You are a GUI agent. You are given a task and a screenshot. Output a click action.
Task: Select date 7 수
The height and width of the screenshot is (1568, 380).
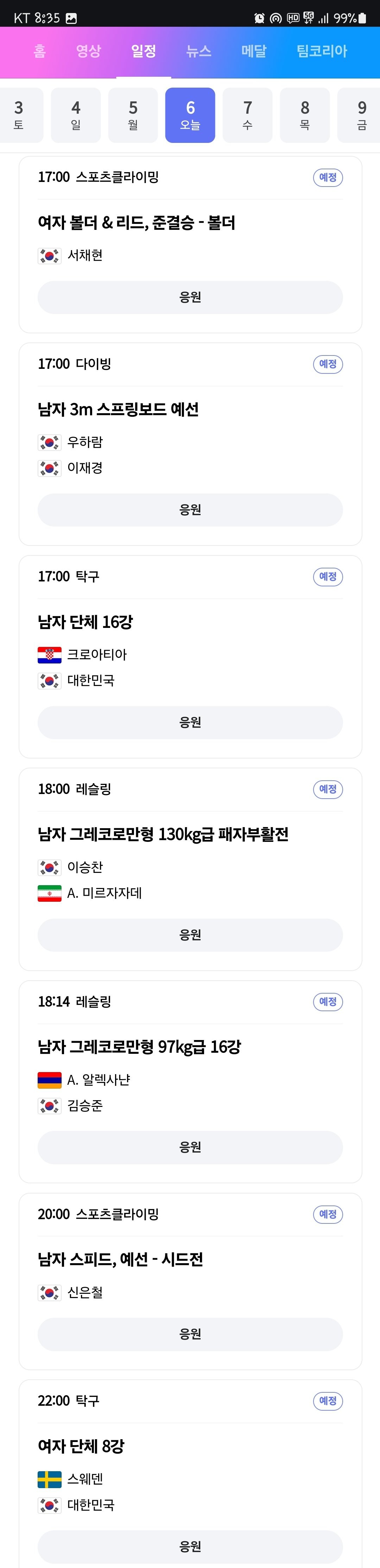tap(247, 115)
